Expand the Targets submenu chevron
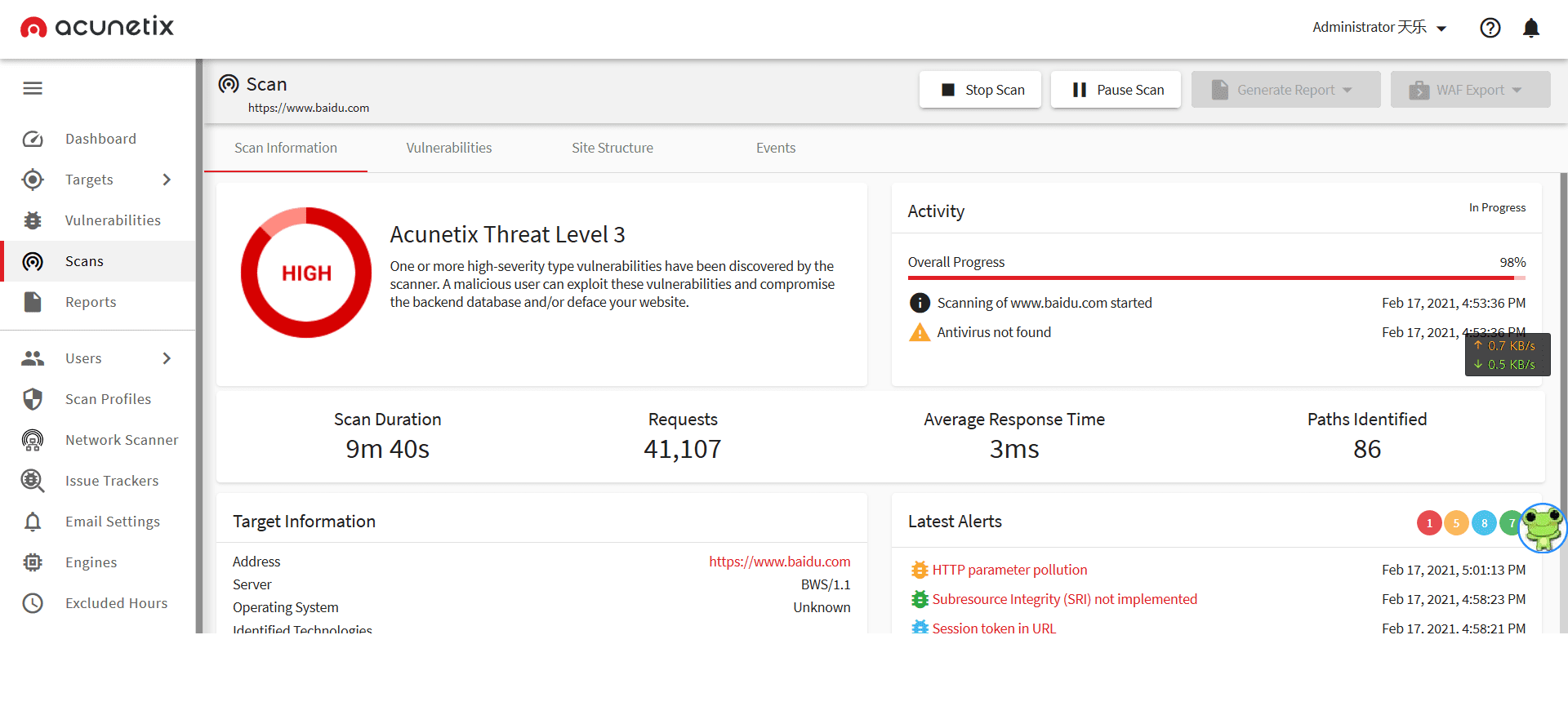This screenshot has height=715, width=1568. point(167,180)
